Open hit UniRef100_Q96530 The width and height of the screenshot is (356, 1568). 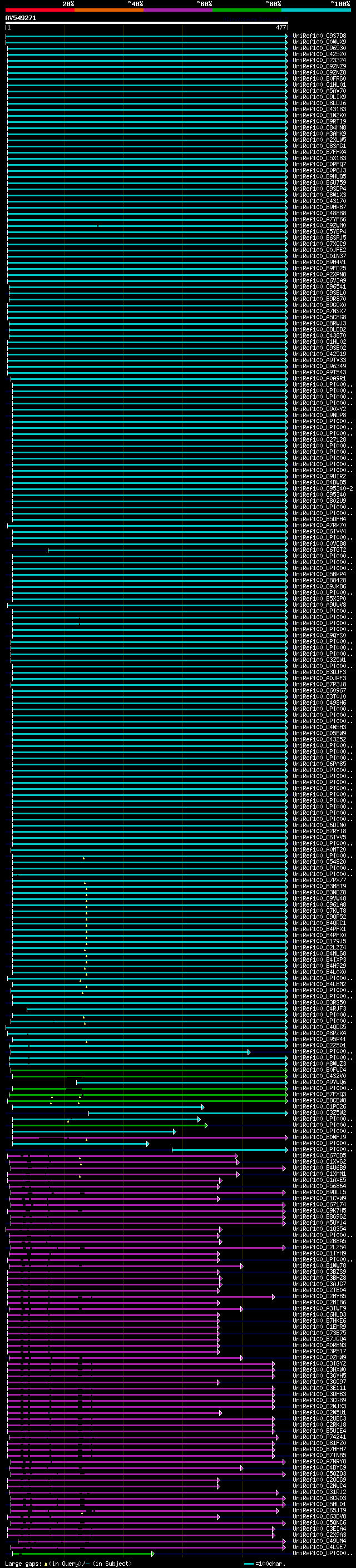pos(319,48)
